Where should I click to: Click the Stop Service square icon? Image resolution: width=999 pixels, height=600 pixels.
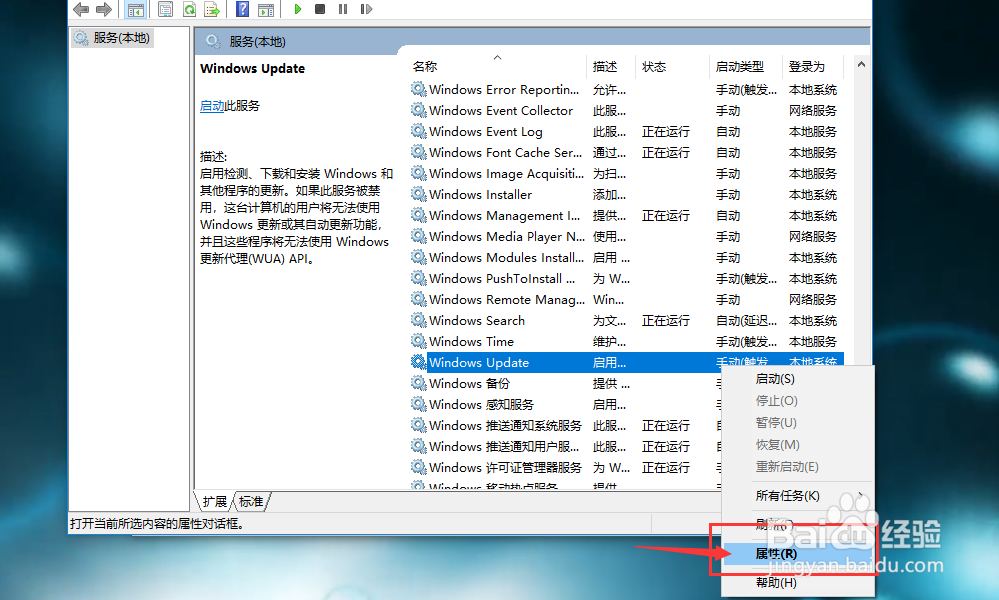click(x=320, y=9)
